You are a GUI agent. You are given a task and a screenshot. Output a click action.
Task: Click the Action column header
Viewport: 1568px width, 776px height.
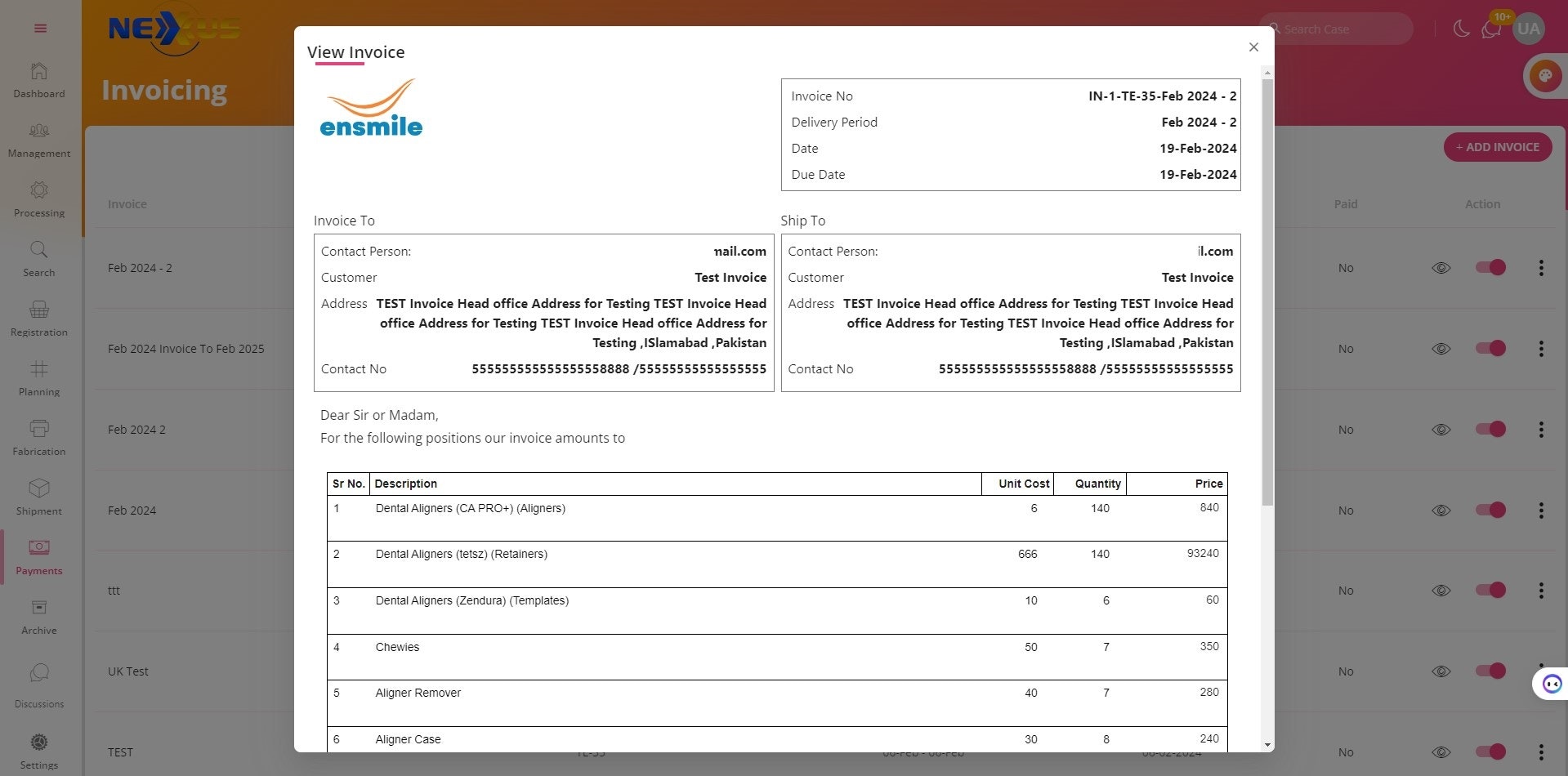point(1482,204)
